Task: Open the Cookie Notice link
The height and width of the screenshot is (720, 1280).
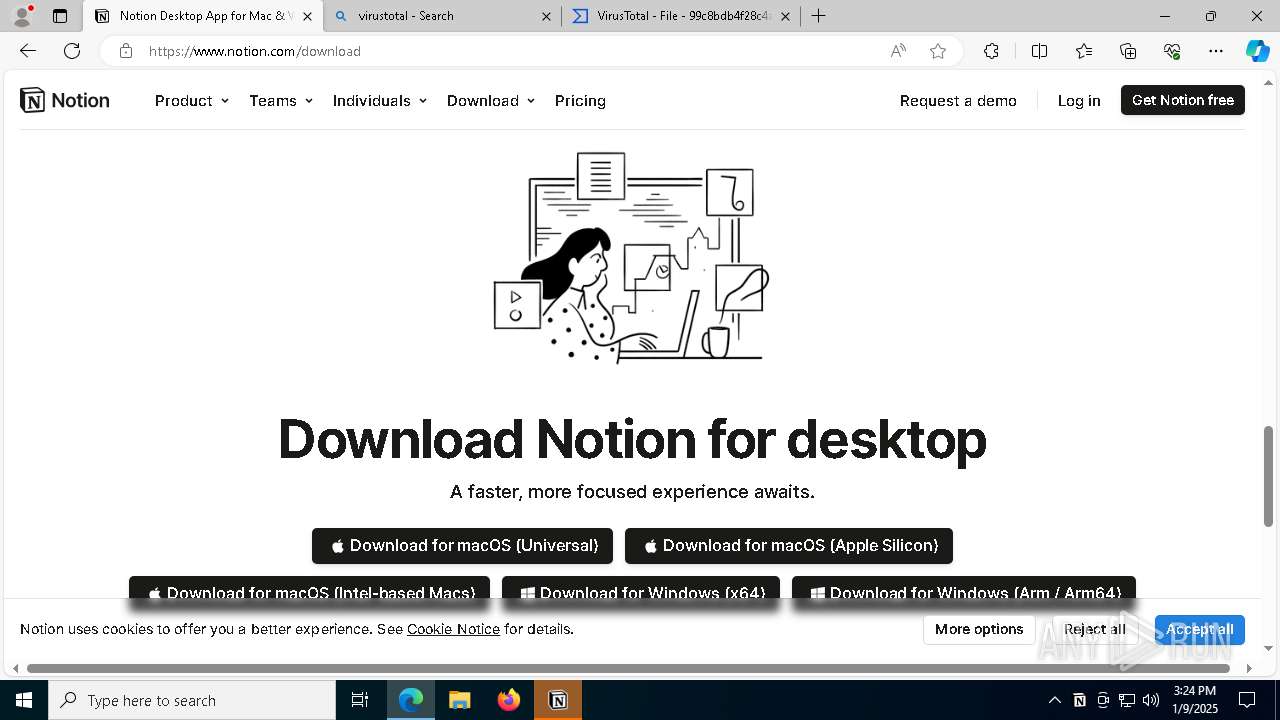Action: click(453, 629)
